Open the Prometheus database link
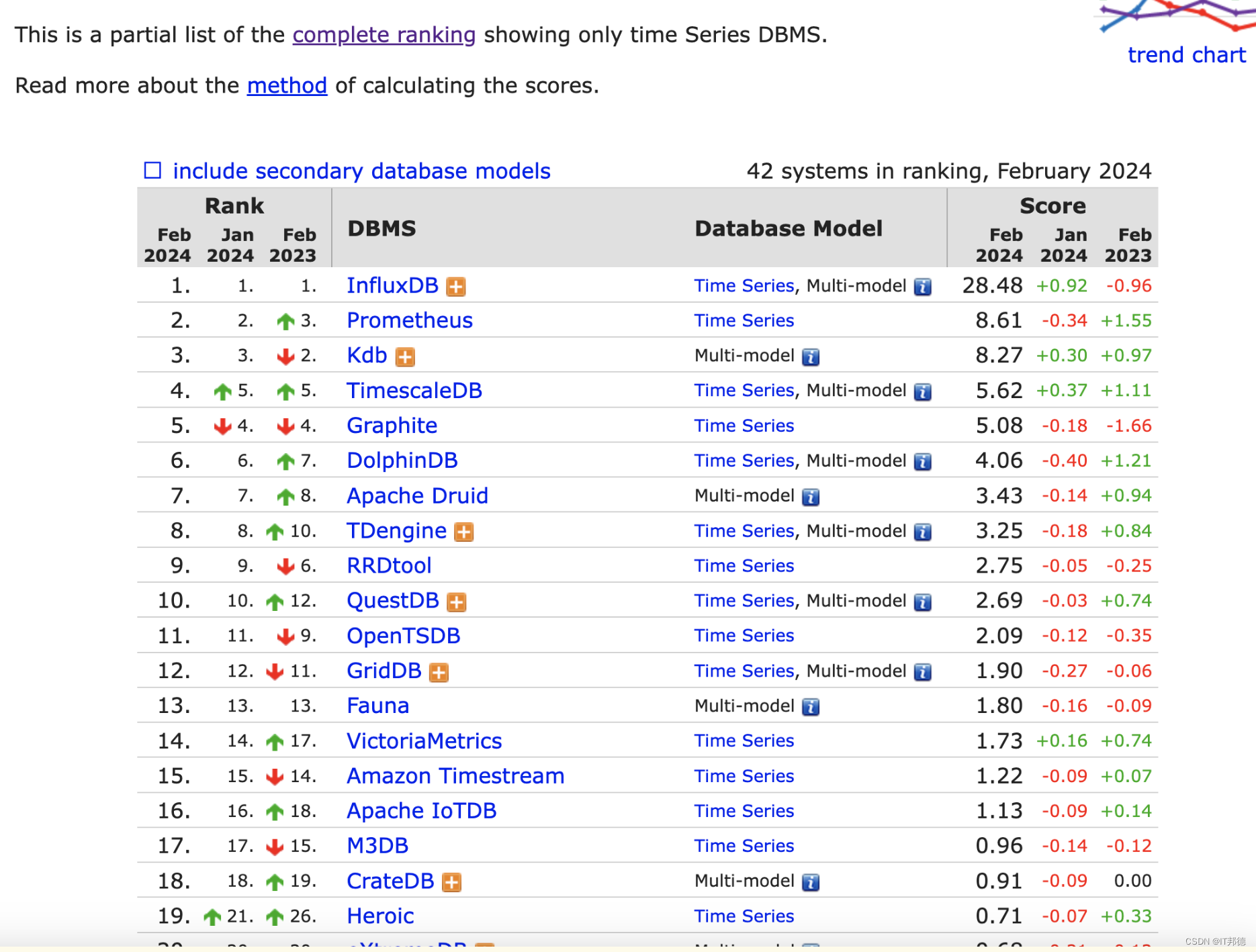 pos(410,320)
